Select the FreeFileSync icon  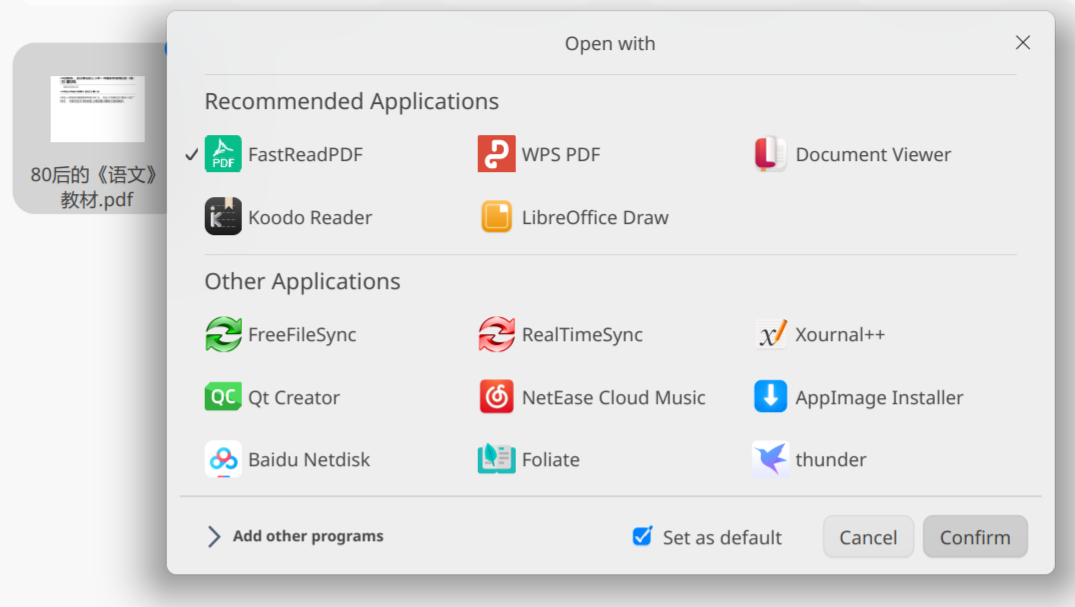point(223,334)
